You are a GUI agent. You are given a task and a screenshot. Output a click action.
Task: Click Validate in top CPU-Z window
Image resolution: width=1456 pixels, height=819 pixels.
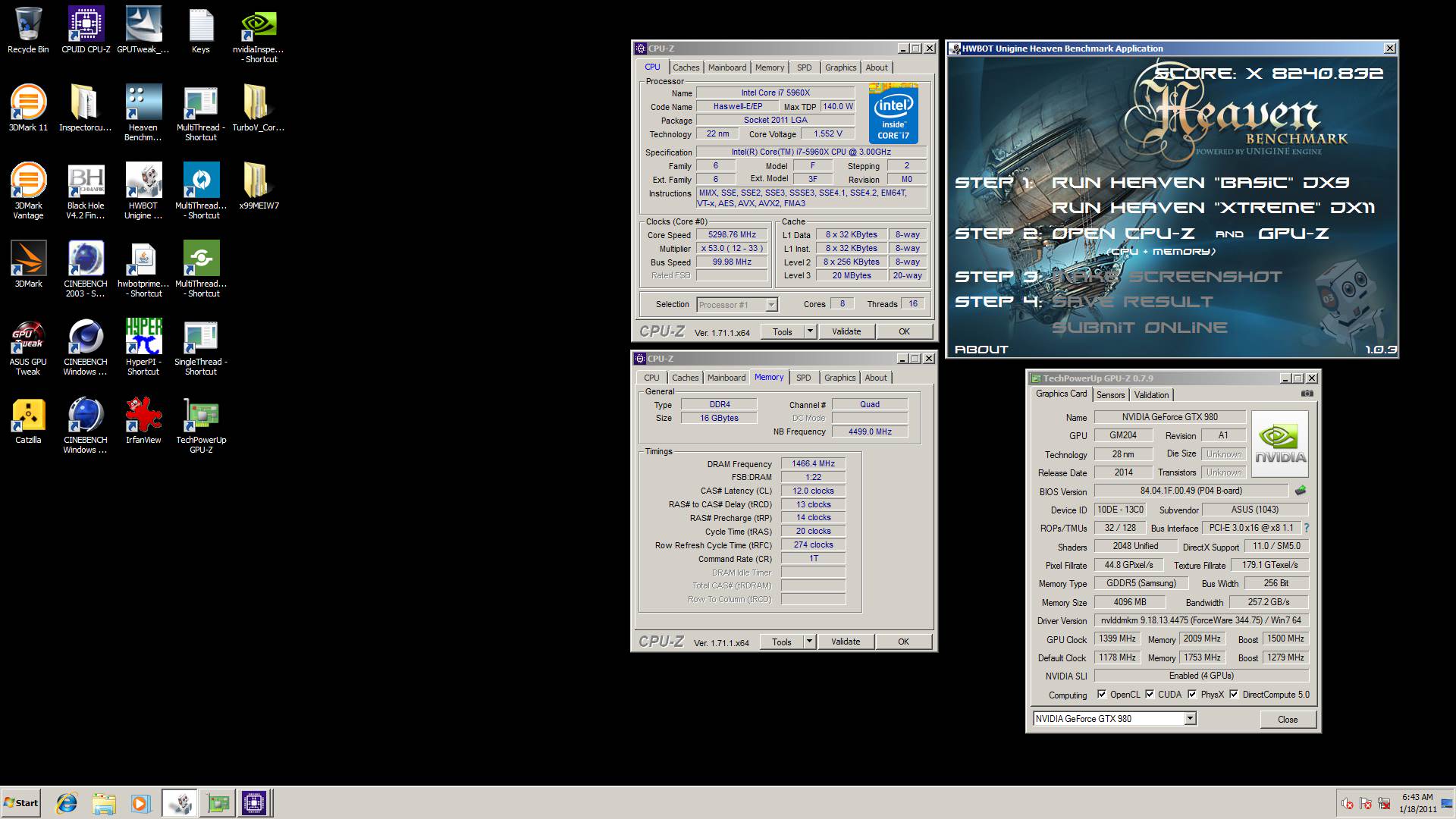(x=846, y=331)
